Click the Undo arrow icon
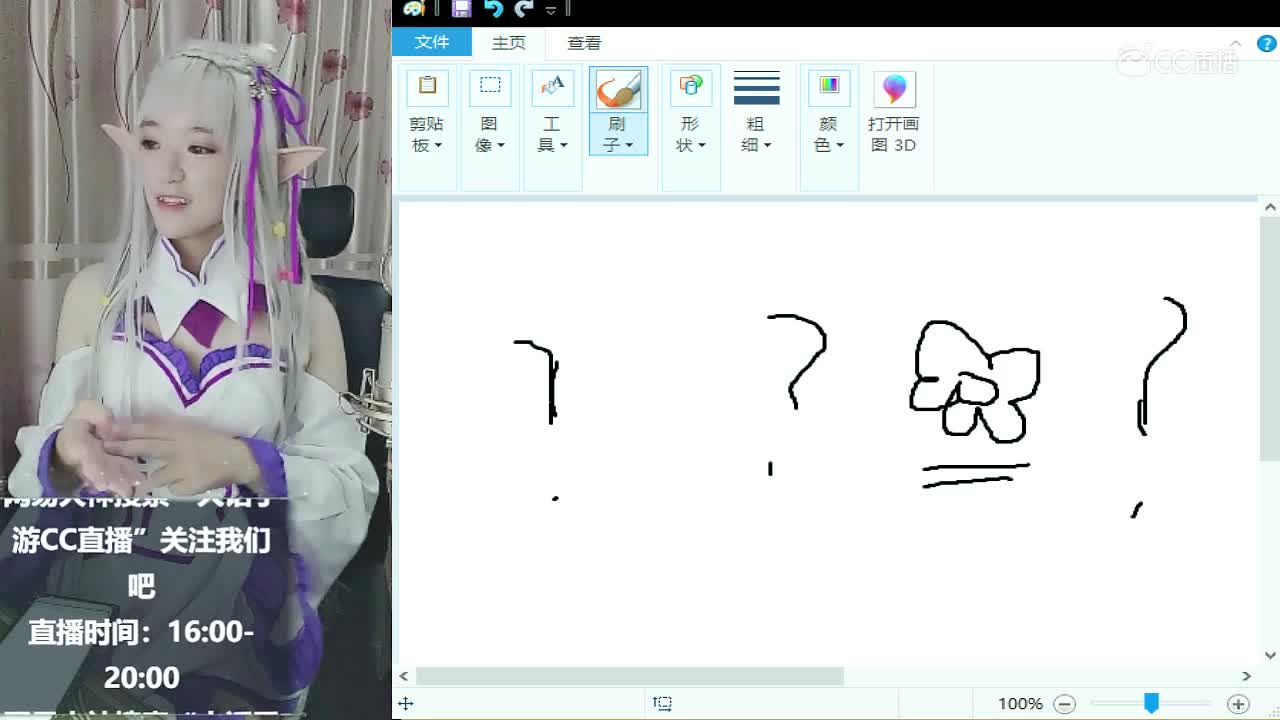The image size is (1280, 720). click(492, 9)
